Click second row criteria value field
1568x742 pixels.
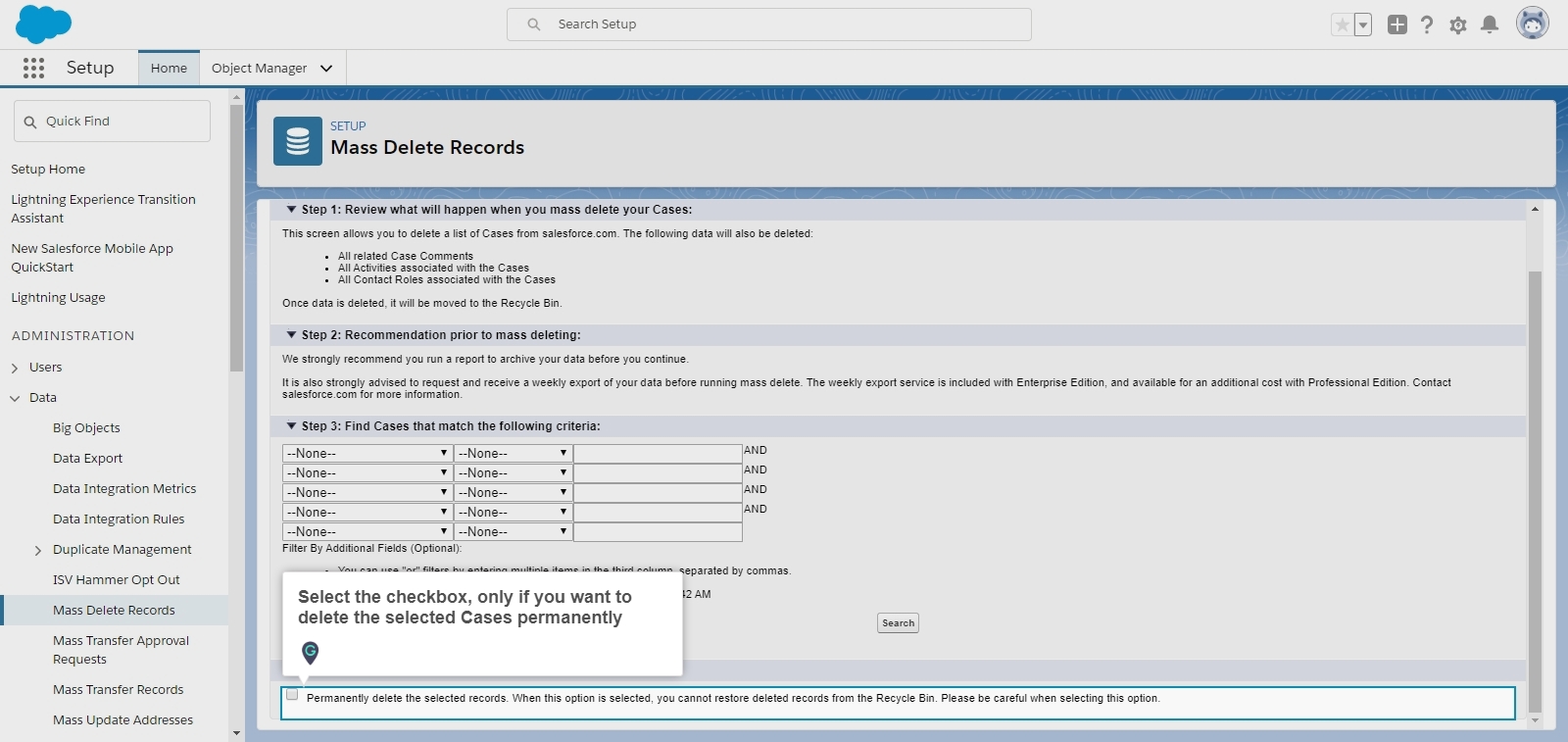pyautogui.click(x=658, y=472)
